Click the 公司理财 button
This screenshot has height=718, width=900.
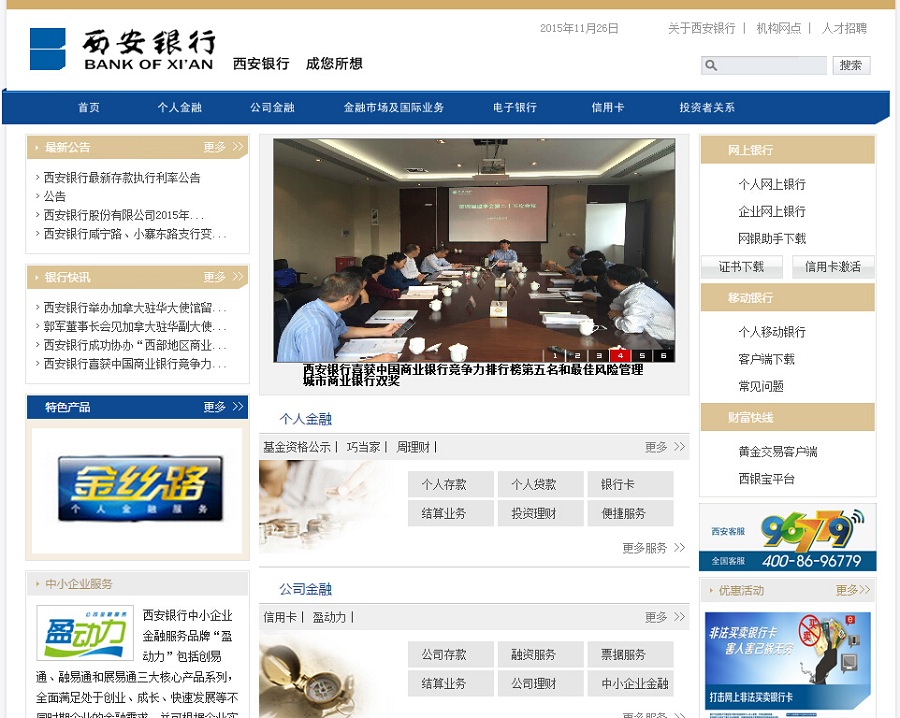point(541,684)
